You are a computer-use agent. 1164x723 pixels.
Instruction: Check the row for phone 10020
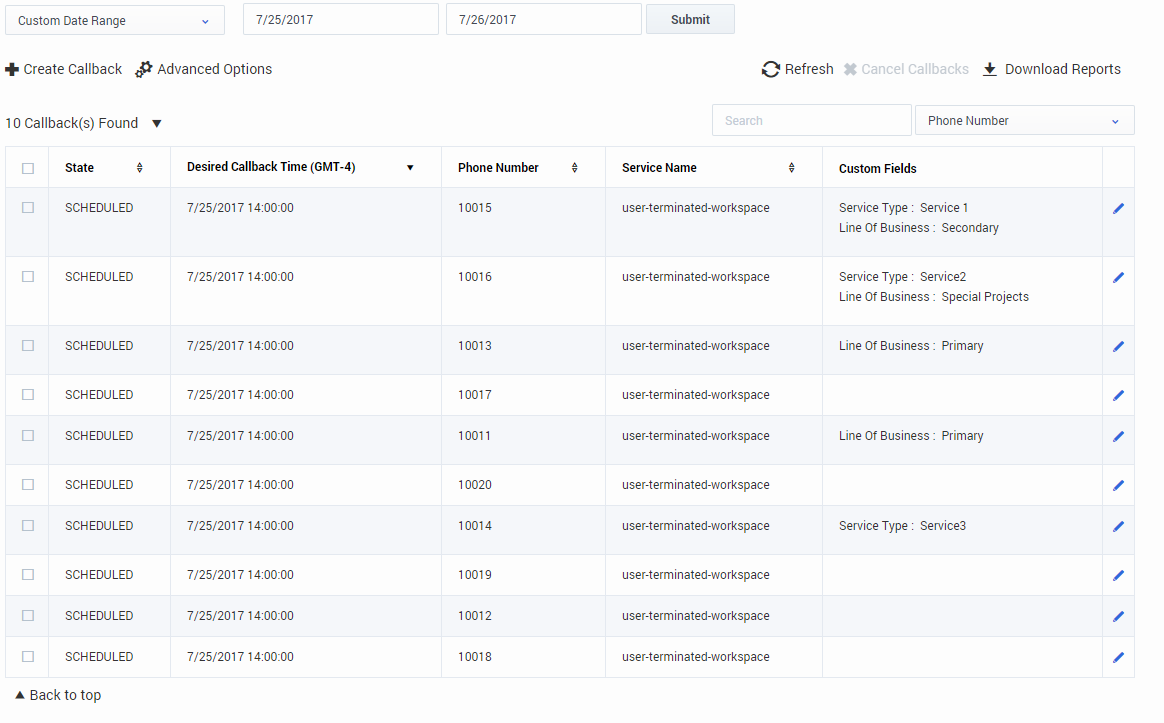pyautogui.click(x=28, y=485)
